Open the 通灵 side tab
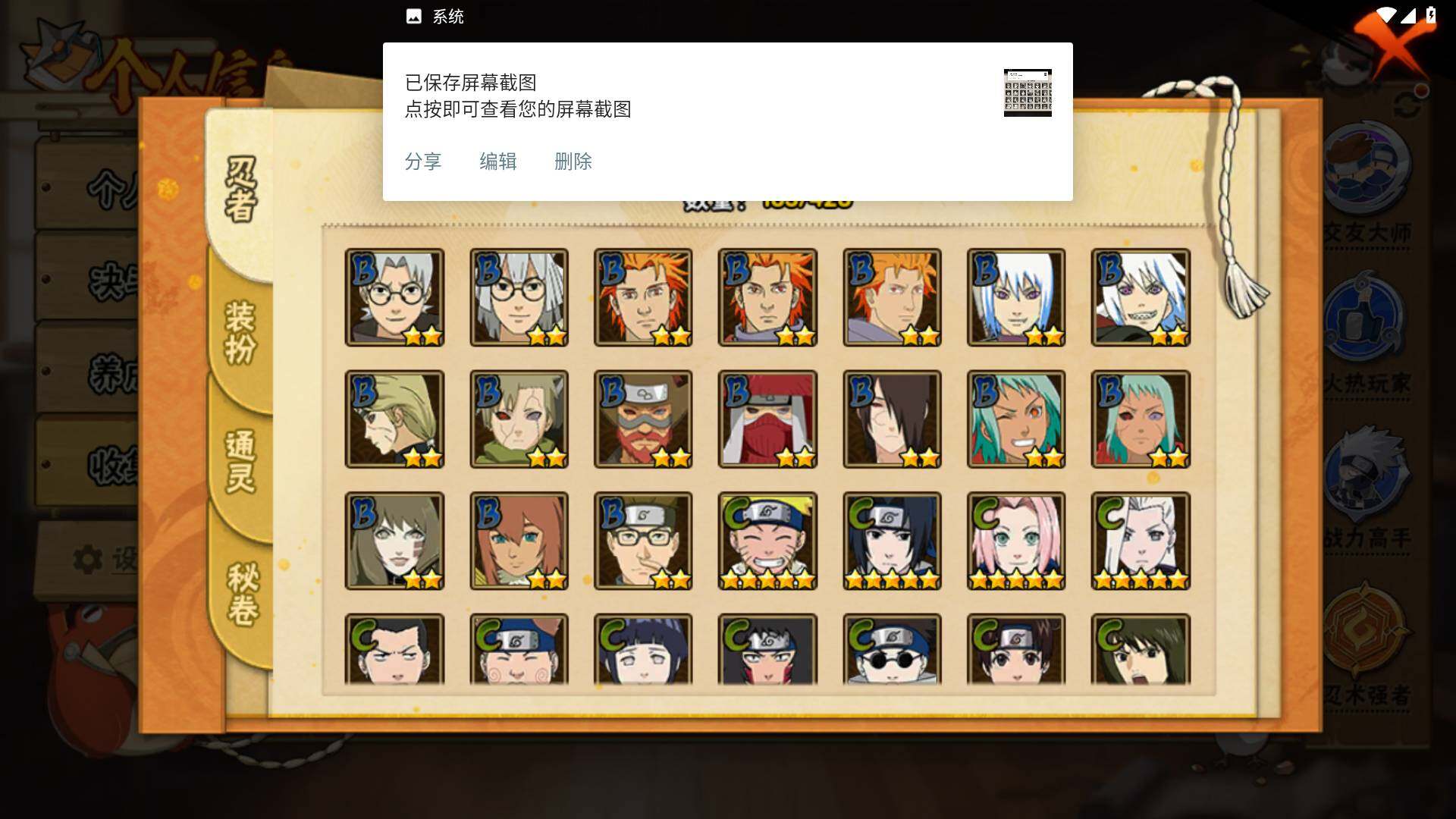Image resolution: width=1456 pixels, height=819 pixels. [x=240, y=461]
